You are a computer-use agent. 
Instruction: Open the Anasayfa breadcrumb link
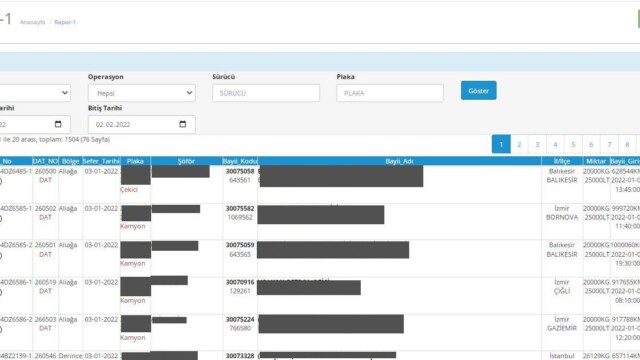click(x=32, y=22)
